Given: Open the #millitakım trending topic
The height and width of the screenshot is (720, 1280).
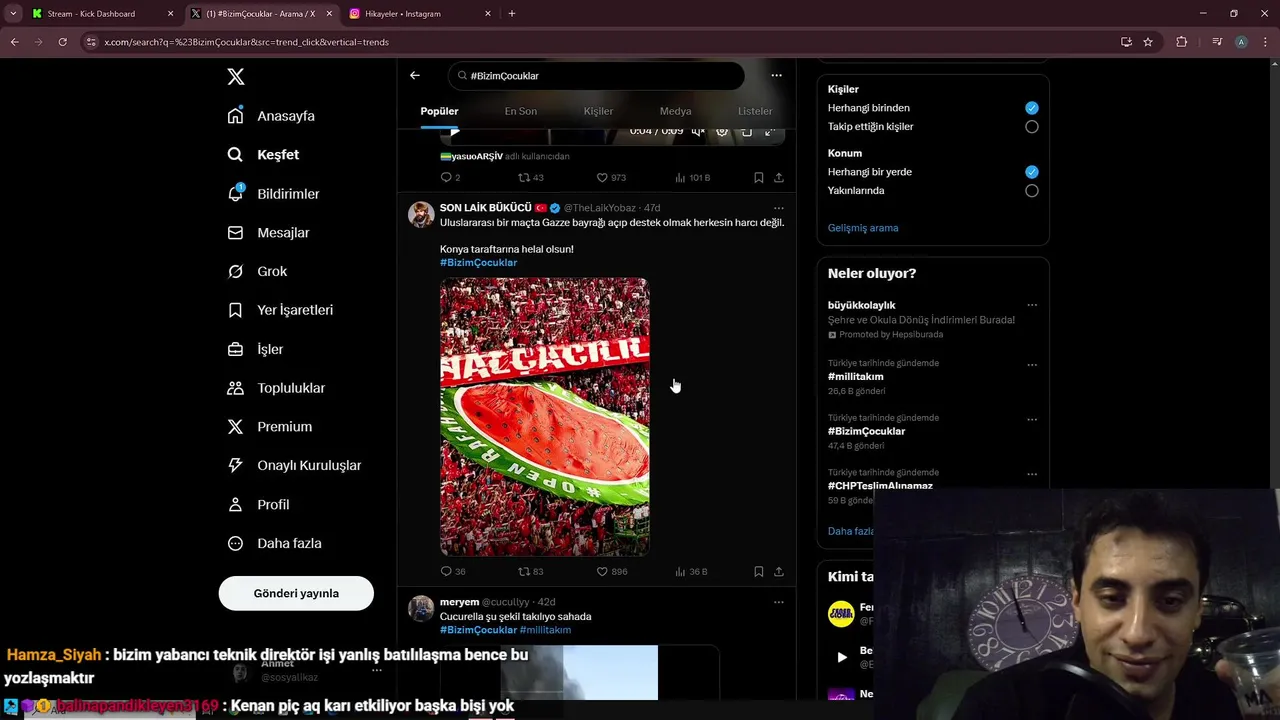Looking at the screenshot, I should 855,377.
